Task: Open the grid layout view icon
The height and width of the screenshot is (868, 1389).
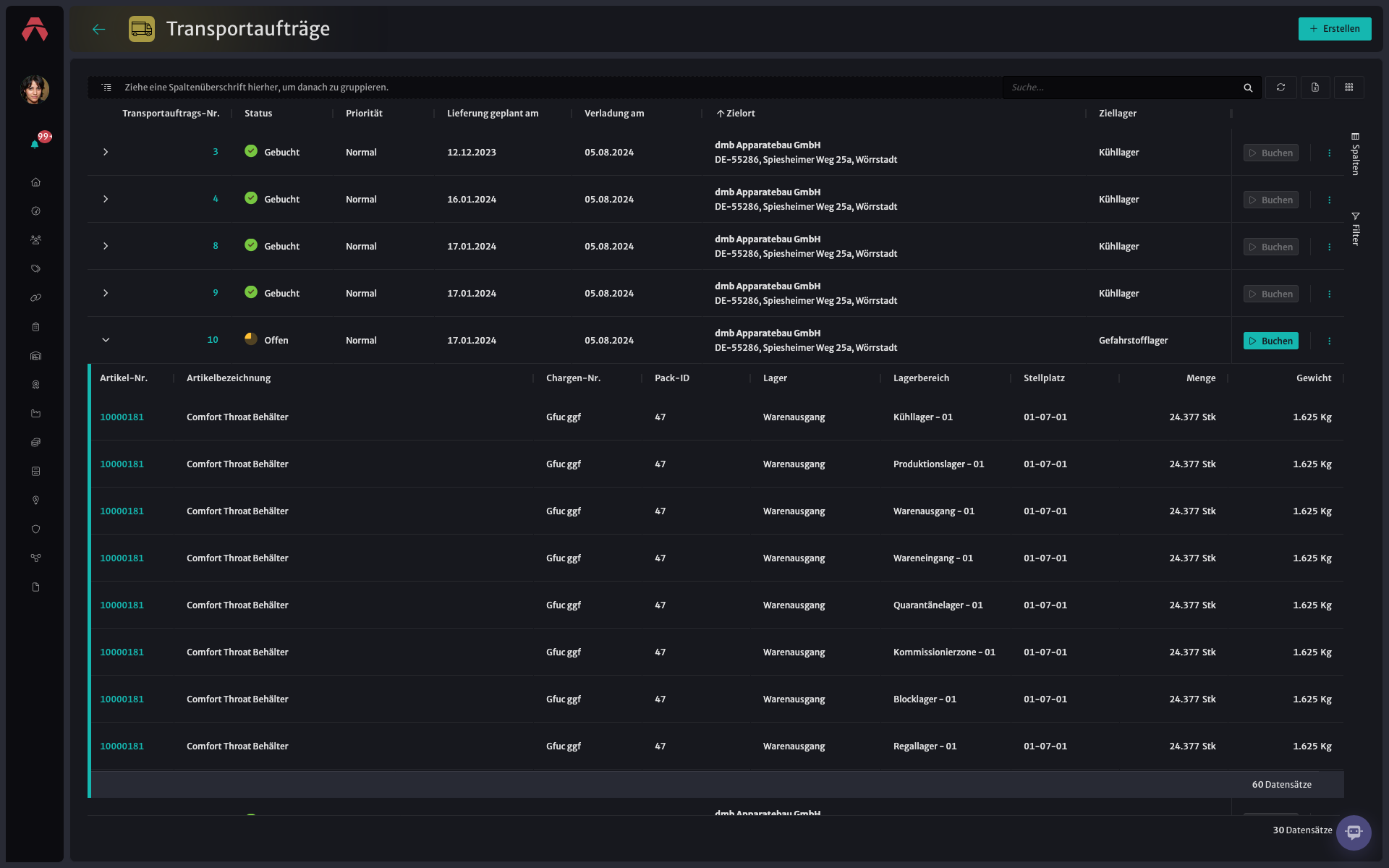Action: point(1349,88)
